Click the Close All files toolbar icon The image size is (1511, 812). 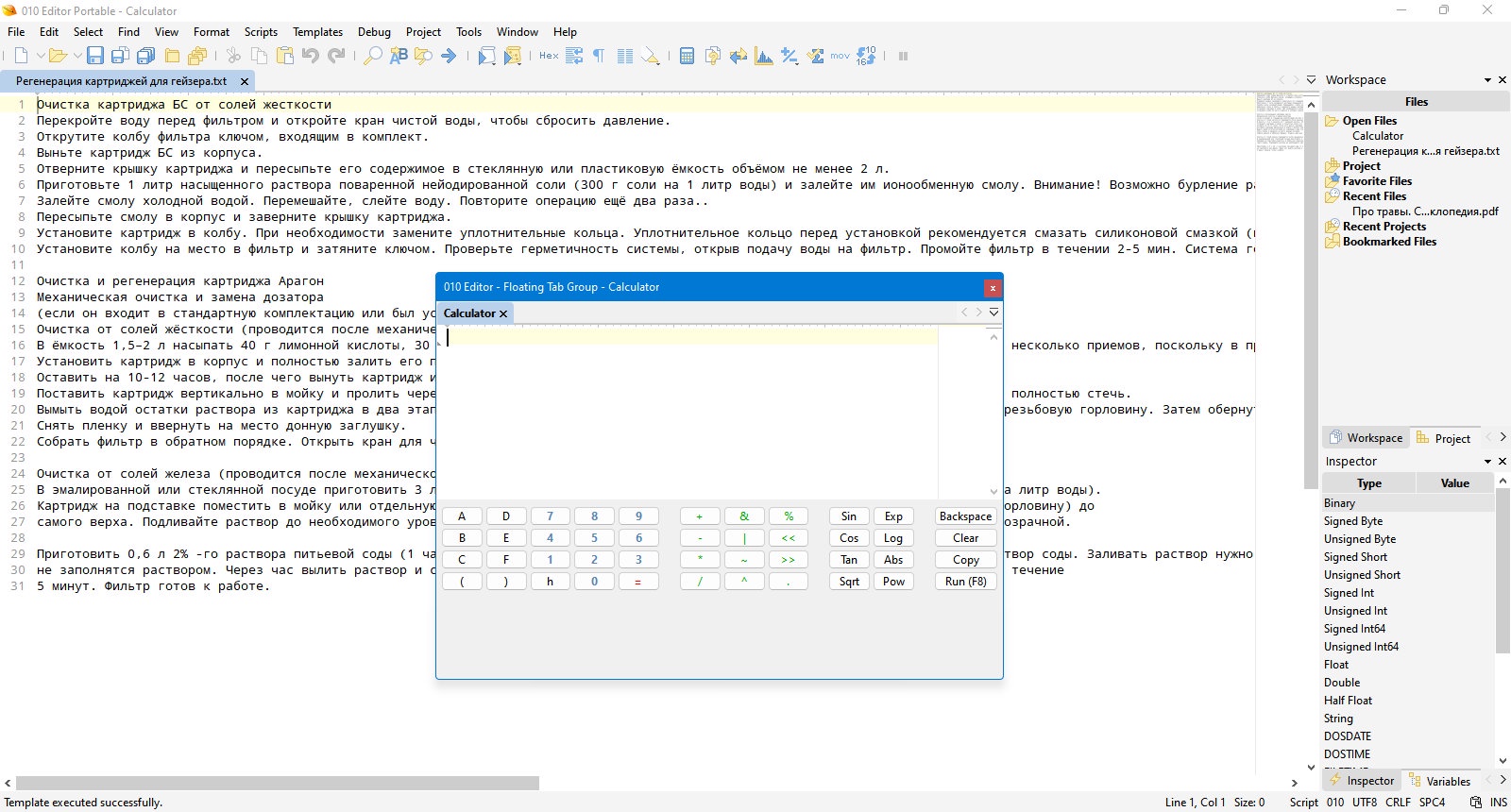coord(197,56)
